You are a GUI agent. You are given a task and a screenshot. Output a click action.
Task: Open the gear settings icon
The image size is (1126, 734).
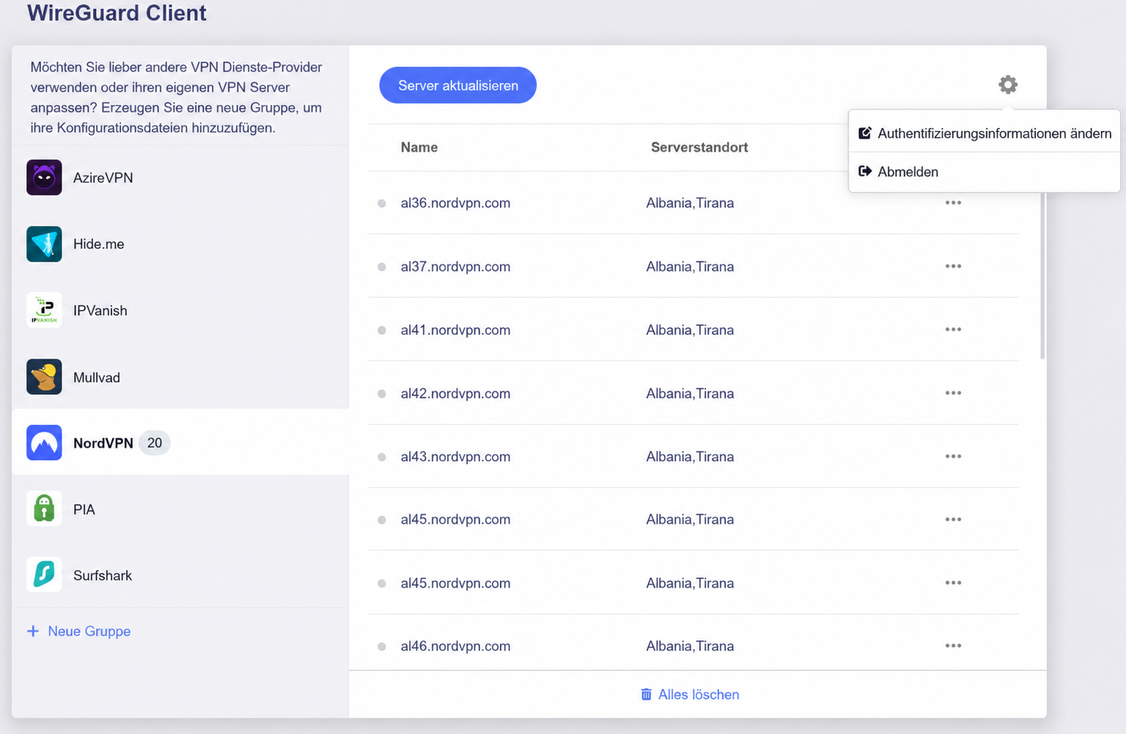(x=1008, y=85)
